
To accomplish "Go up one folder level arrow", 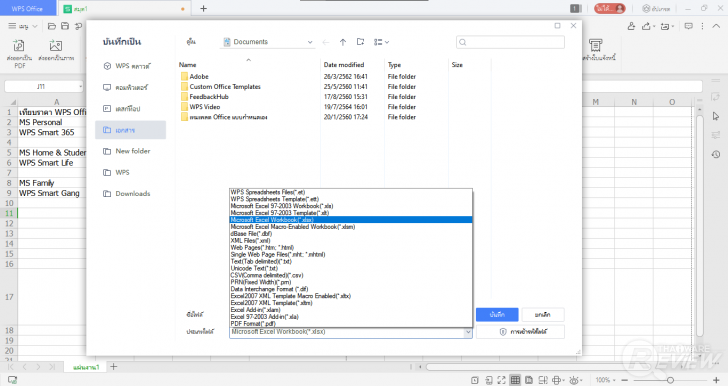I will [x=343, y=42].
